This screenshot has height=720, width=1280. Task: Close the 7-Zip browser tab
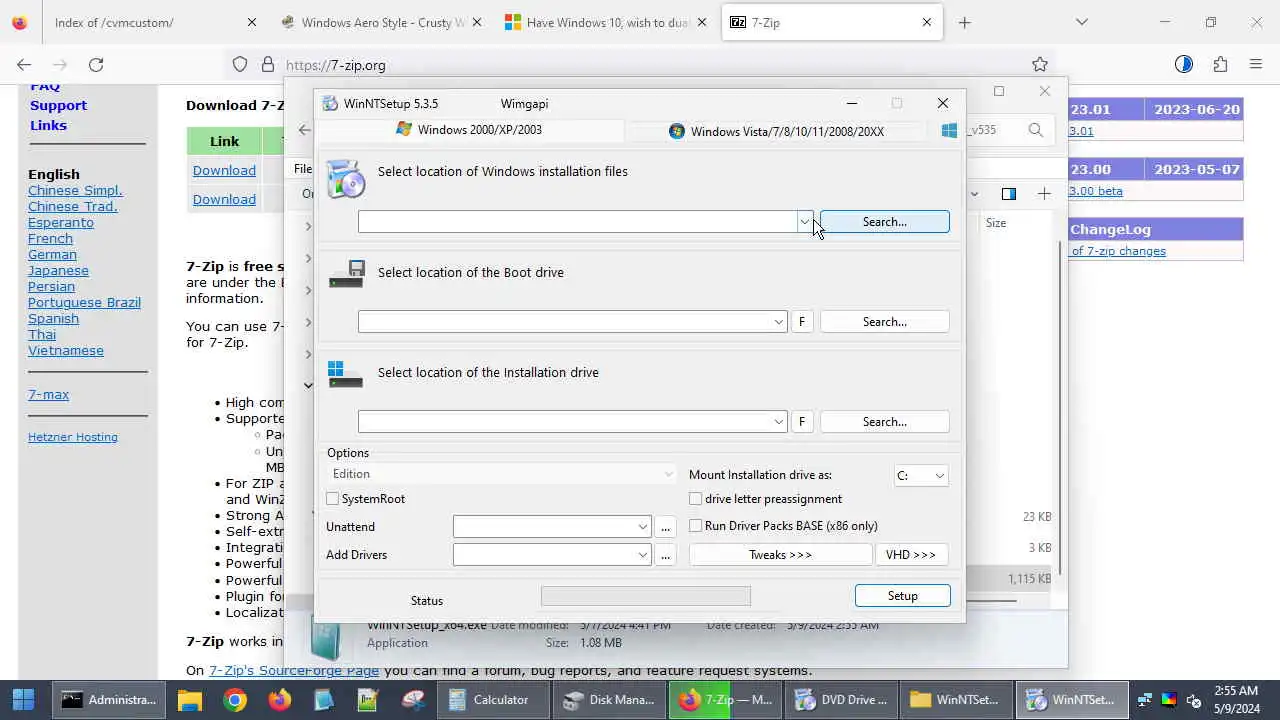click(927, 22)
